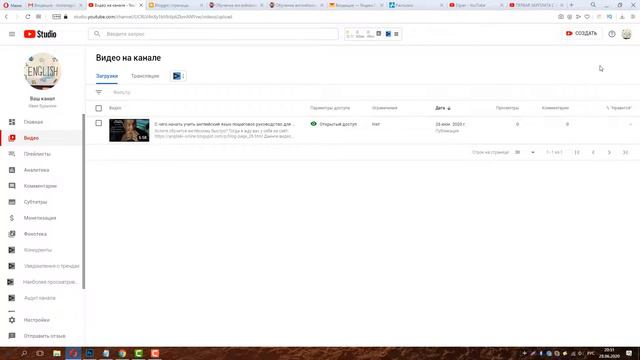Click channel avatar ENGLISH in sidebar

42,71
